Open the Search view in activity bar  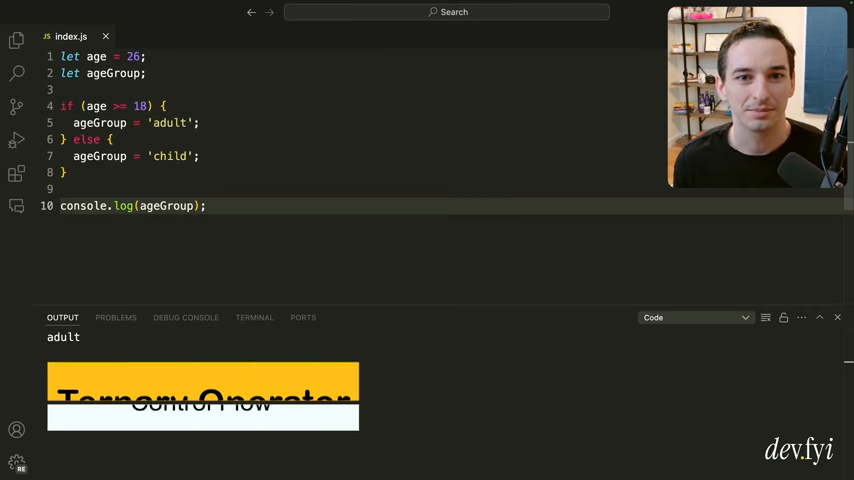click(16, 73)
